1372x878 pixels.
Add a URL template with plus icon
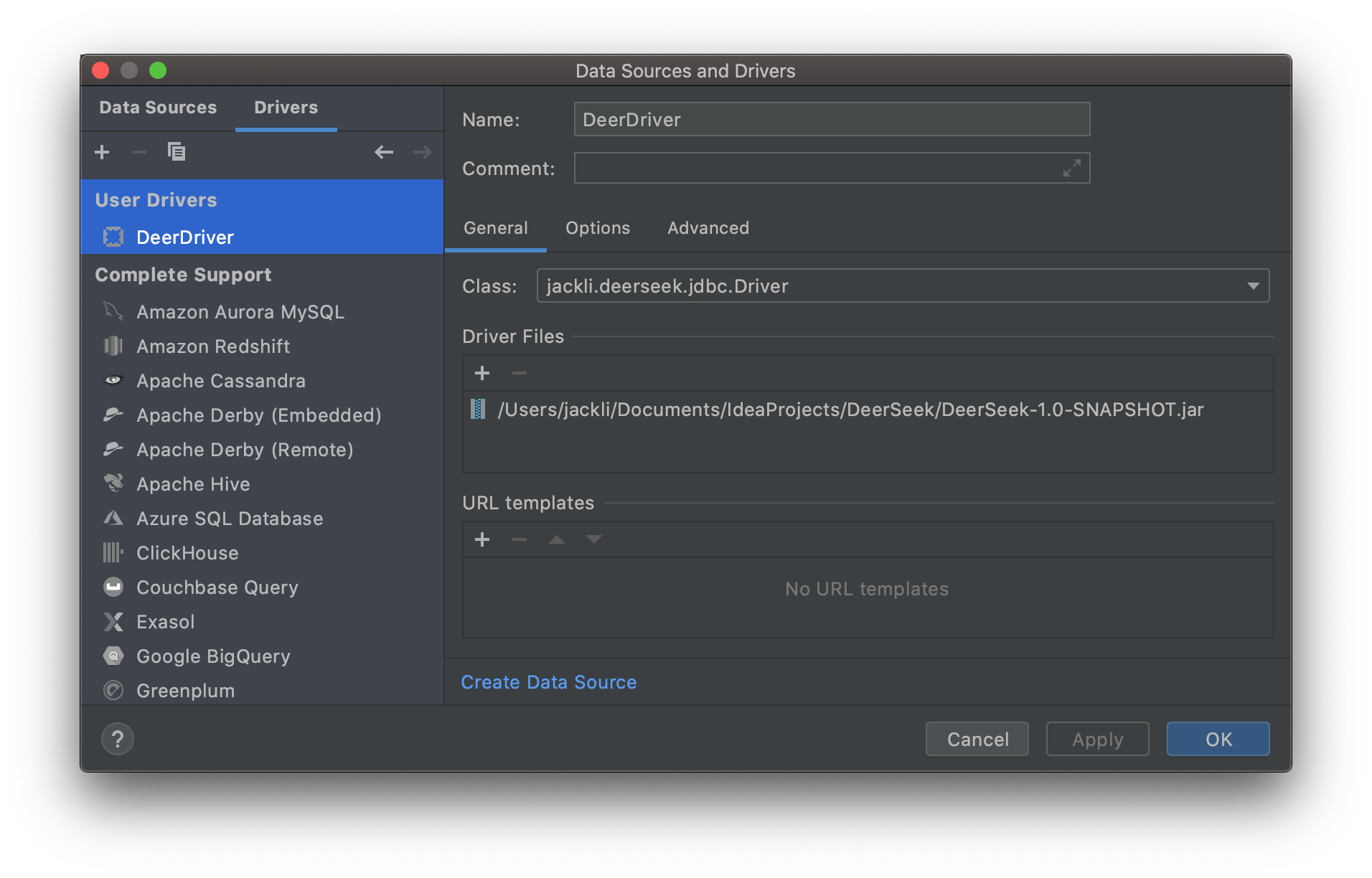click(482, 539)
